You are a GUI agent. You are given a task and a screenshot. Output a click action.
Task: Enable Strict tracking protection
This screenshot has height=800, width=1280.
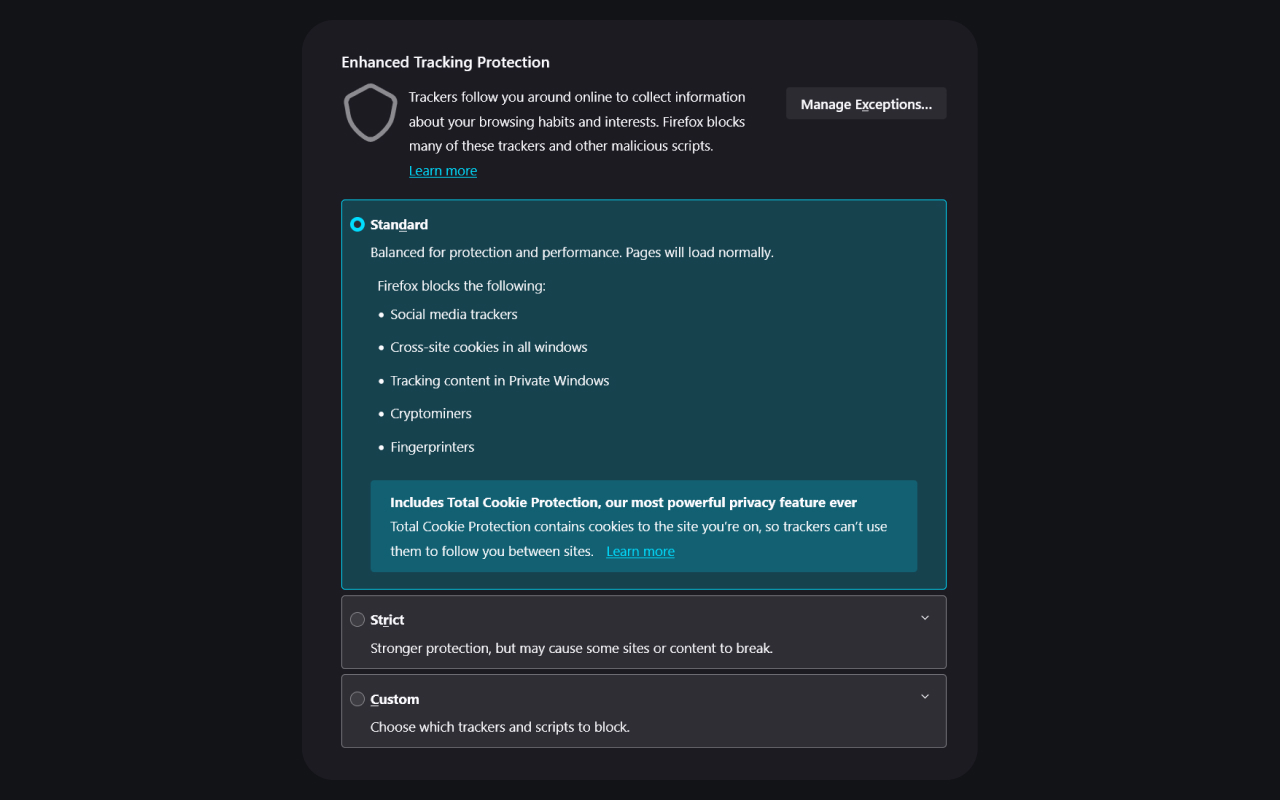pos(357,619)
